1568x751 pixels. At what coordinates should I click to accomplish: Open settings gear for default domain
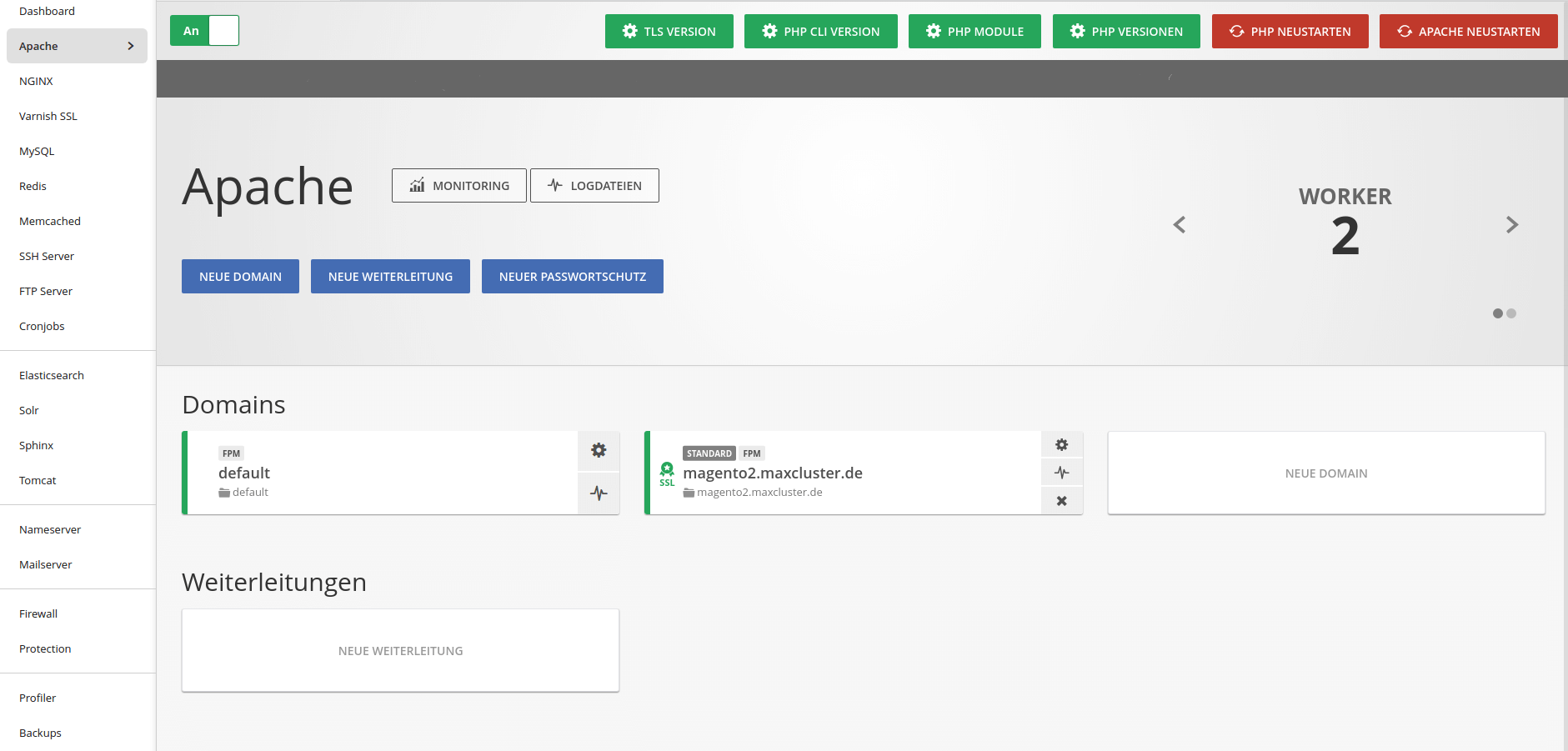599,451
